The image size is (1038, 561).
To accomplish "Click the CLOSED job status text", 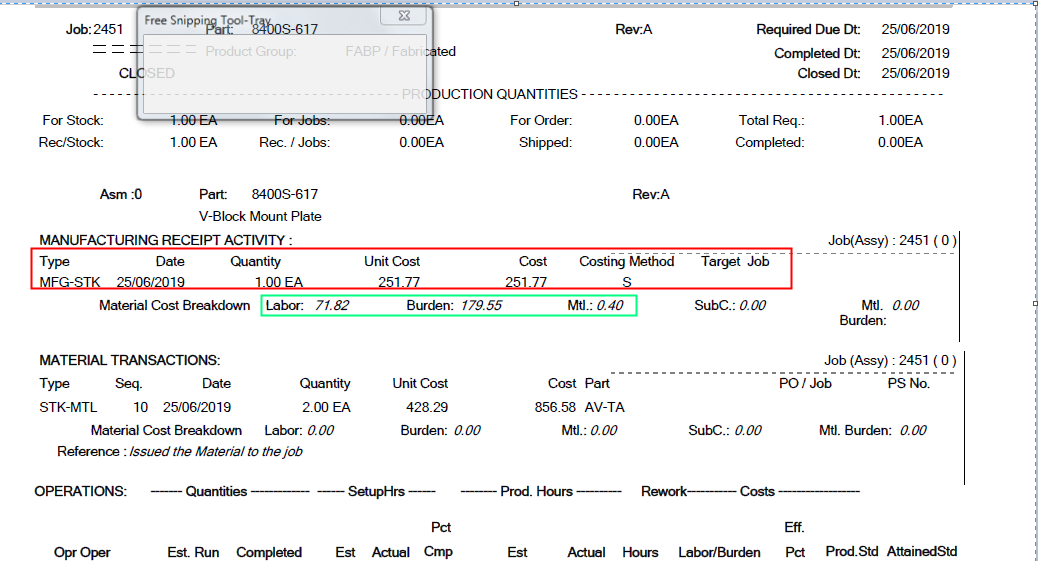I will tap(147, 73).
